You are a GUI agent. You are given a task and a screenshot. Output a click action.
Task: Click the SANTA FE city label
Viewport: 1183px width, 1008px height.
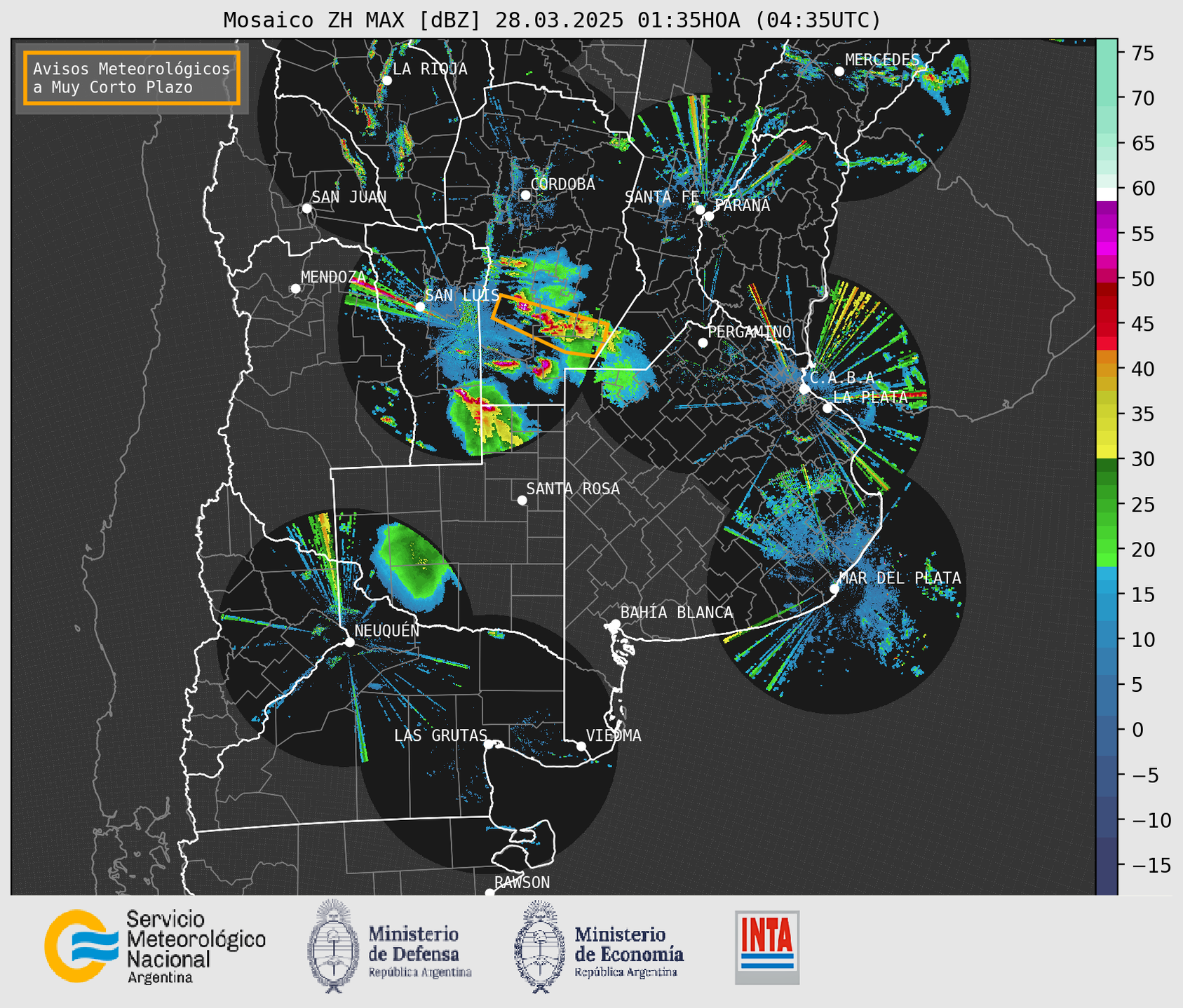click(x=662, y=197)
